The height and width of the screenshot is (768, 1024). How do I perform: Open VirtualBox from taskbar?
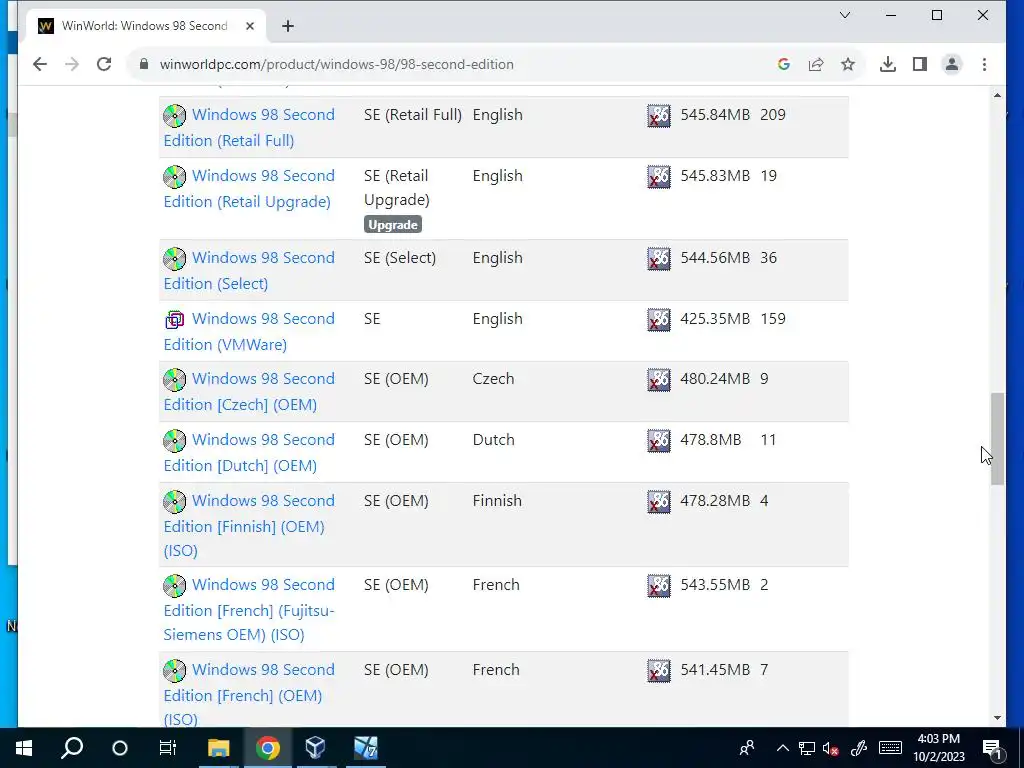(315, 748)
